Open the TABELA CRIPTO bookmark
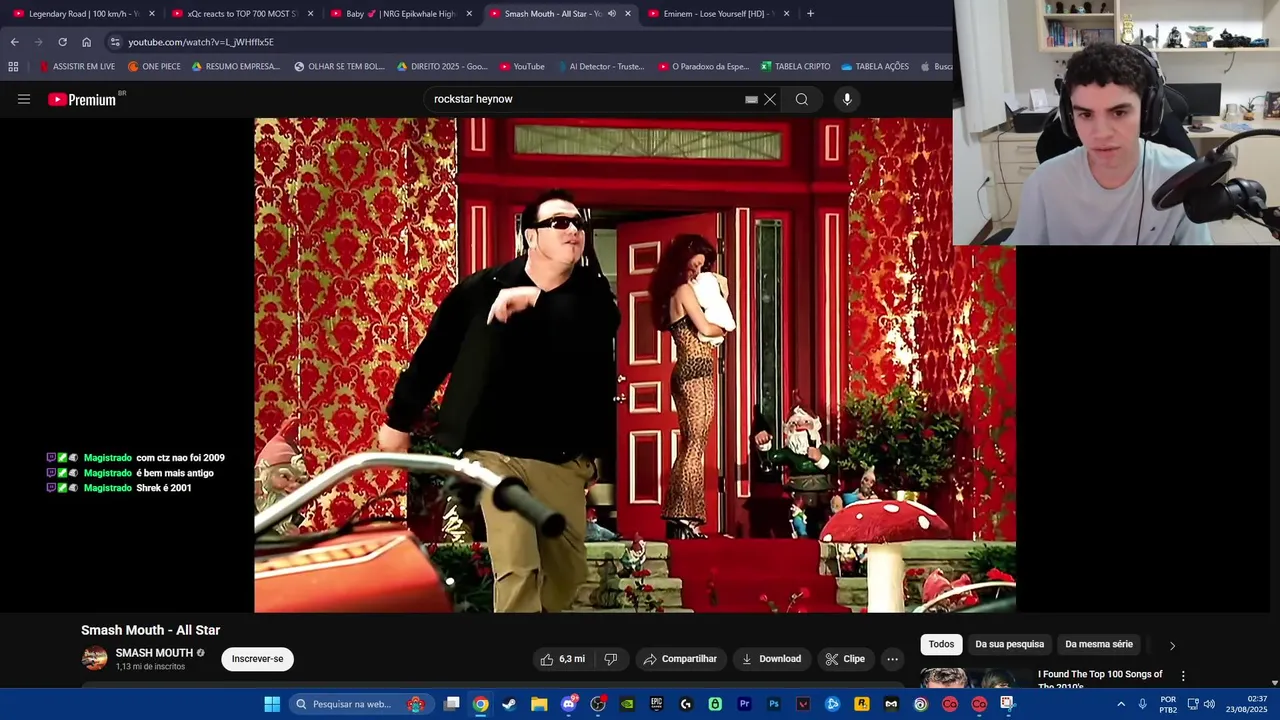The image size is (1280, 720). point(795,67)
